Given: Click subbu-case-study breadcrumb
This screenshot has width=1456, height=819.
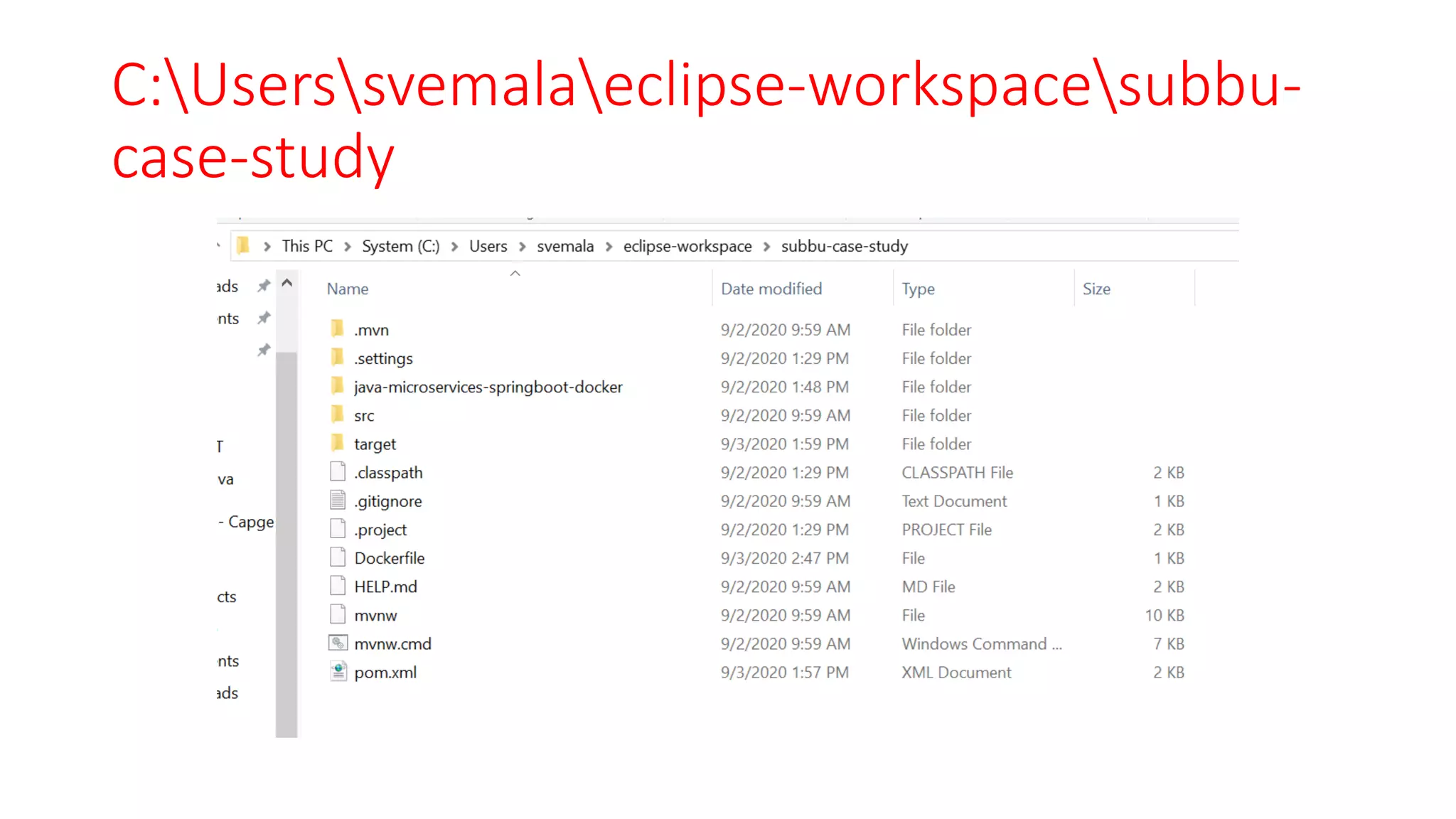Looking at the screenshot, I should [845, 246].
